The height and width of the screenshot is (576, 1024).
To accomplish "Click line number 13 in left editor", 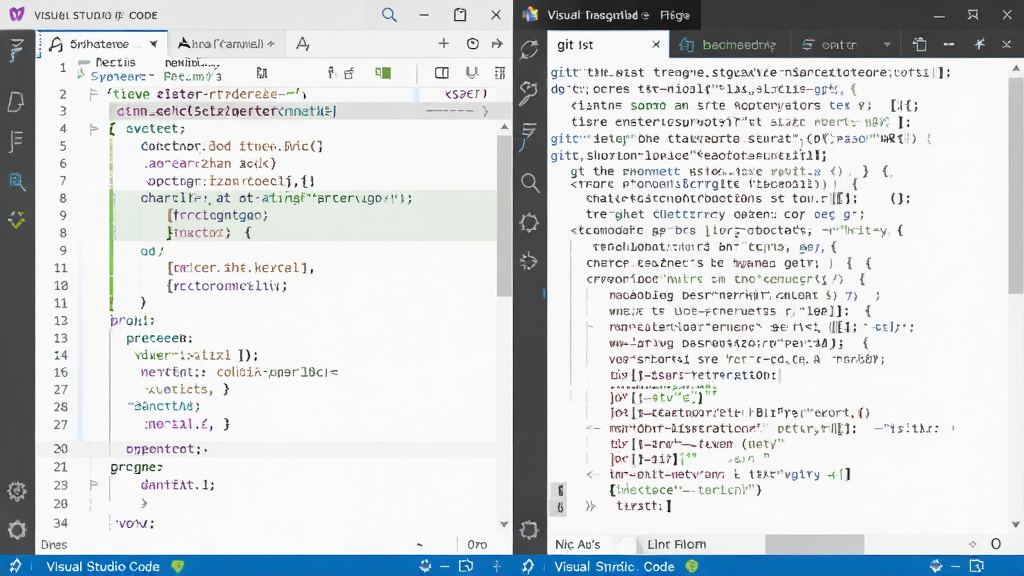I will click(61, 338).
